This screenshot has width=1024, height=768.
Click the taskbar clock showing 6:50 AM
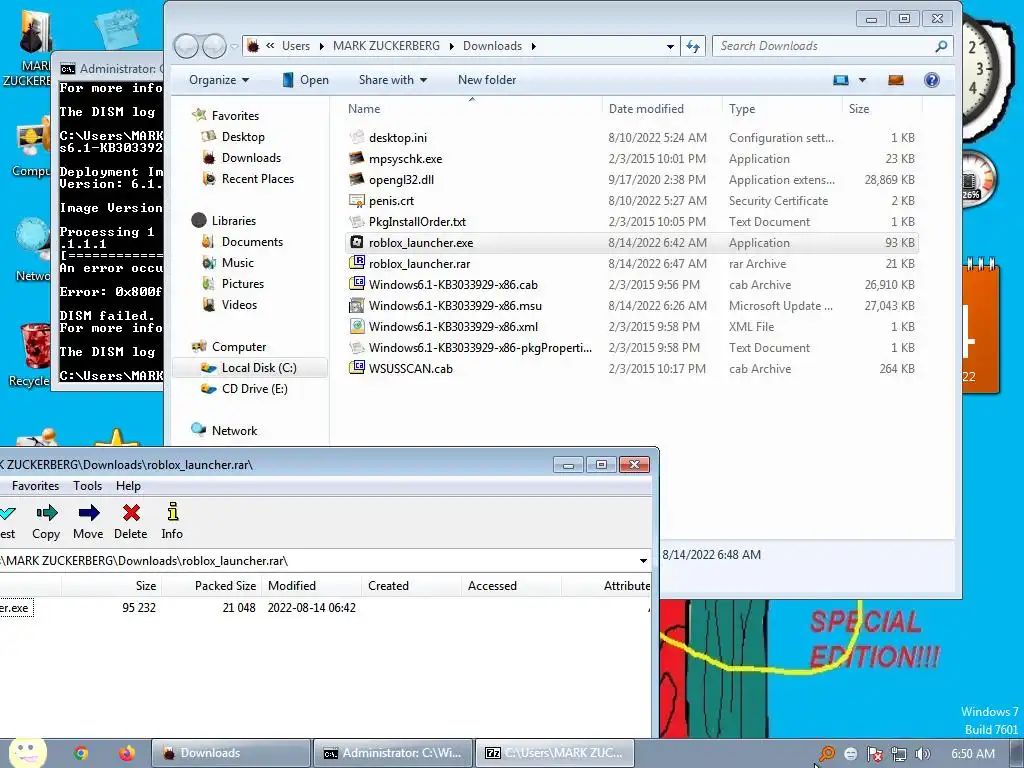pos(972,754)
